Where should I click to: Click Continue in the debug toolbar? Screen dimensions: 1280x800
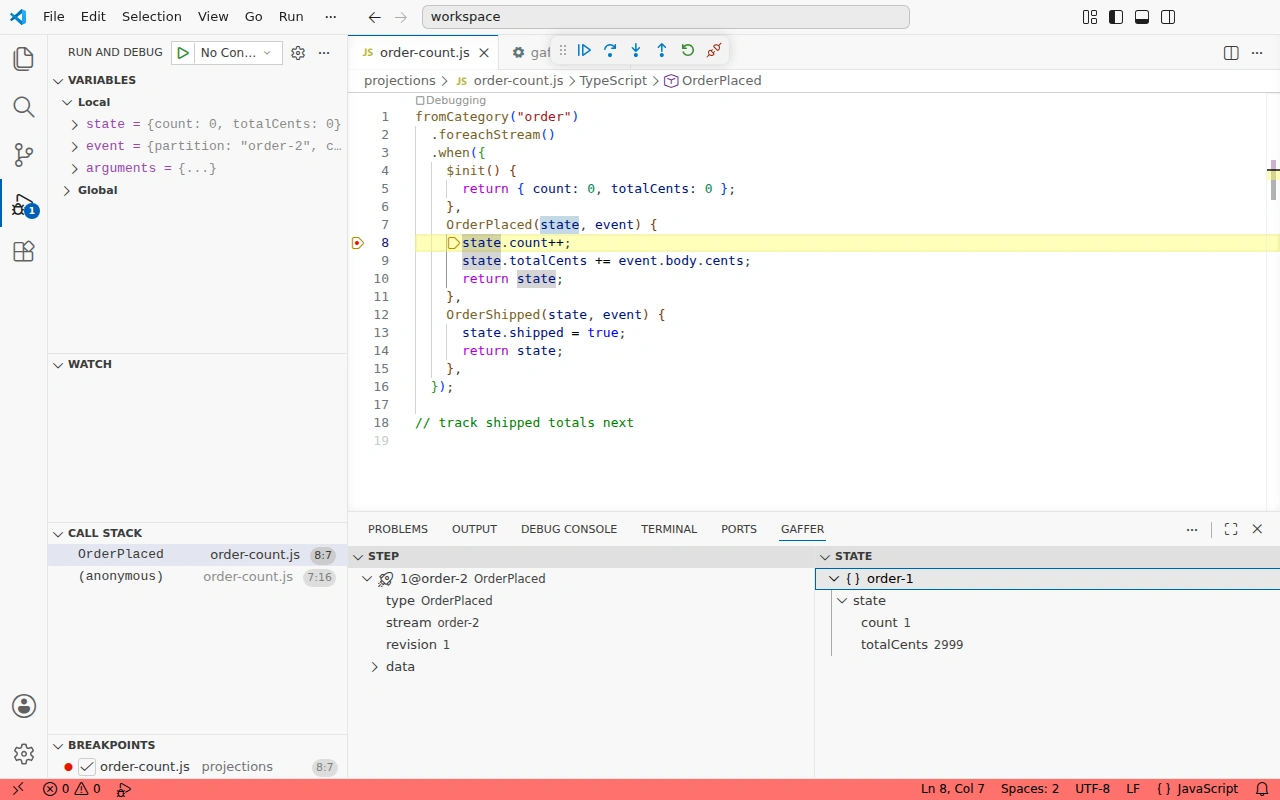584,50
